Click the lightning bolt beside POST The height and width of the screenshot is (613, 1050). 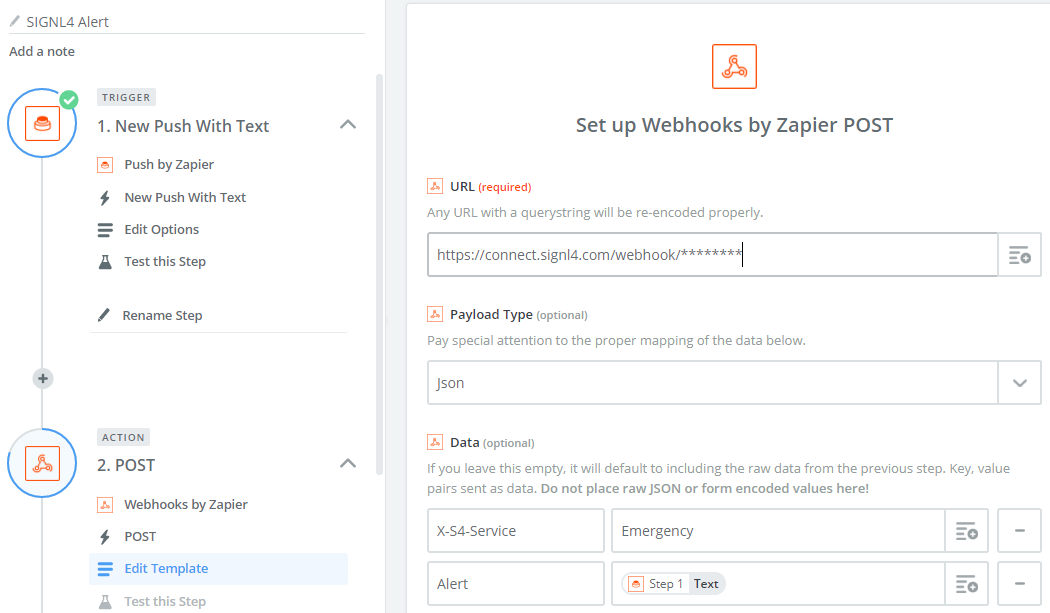[105, 537]
